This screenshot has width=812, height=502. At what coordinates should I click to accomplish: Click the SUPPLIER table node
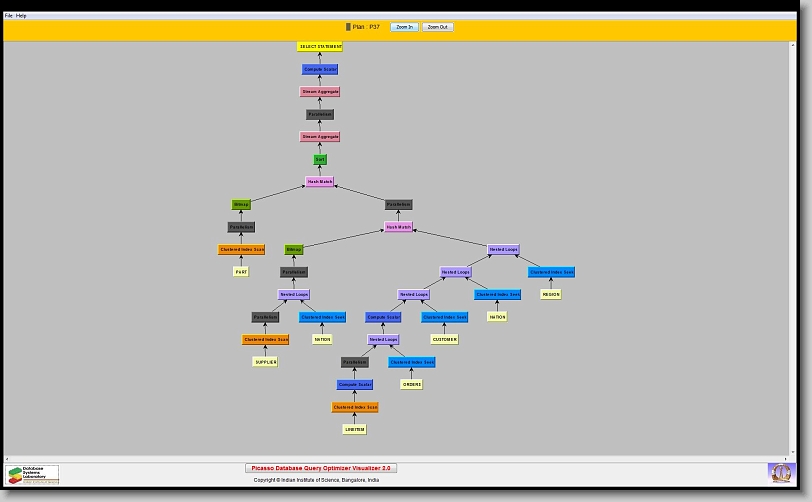tap(265, 362)
